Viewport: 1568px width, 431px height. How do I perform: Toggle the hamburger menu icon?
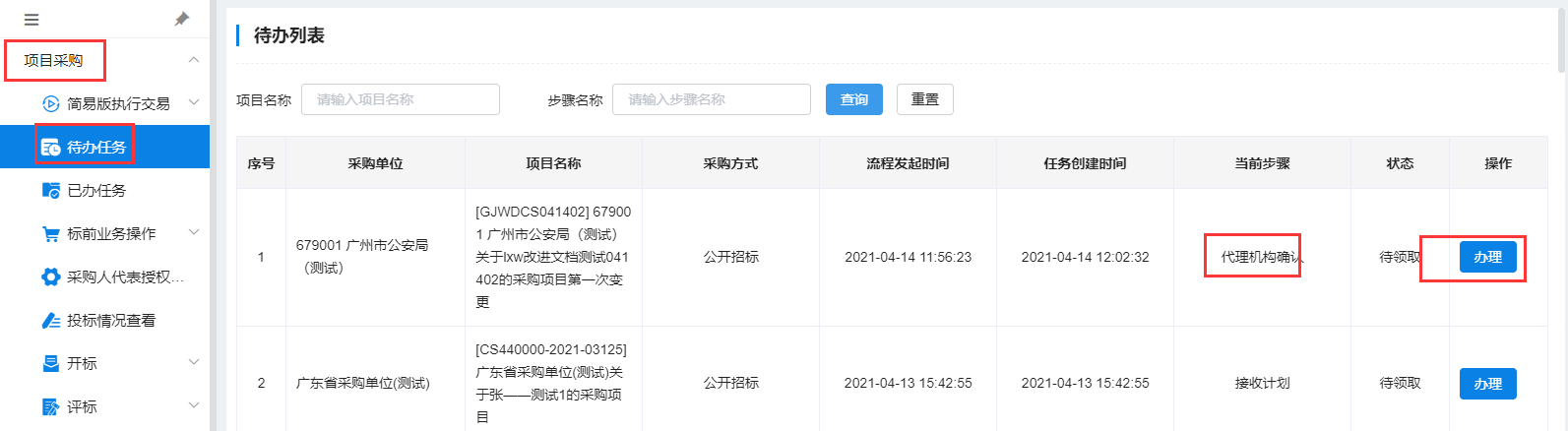point(31,20)
